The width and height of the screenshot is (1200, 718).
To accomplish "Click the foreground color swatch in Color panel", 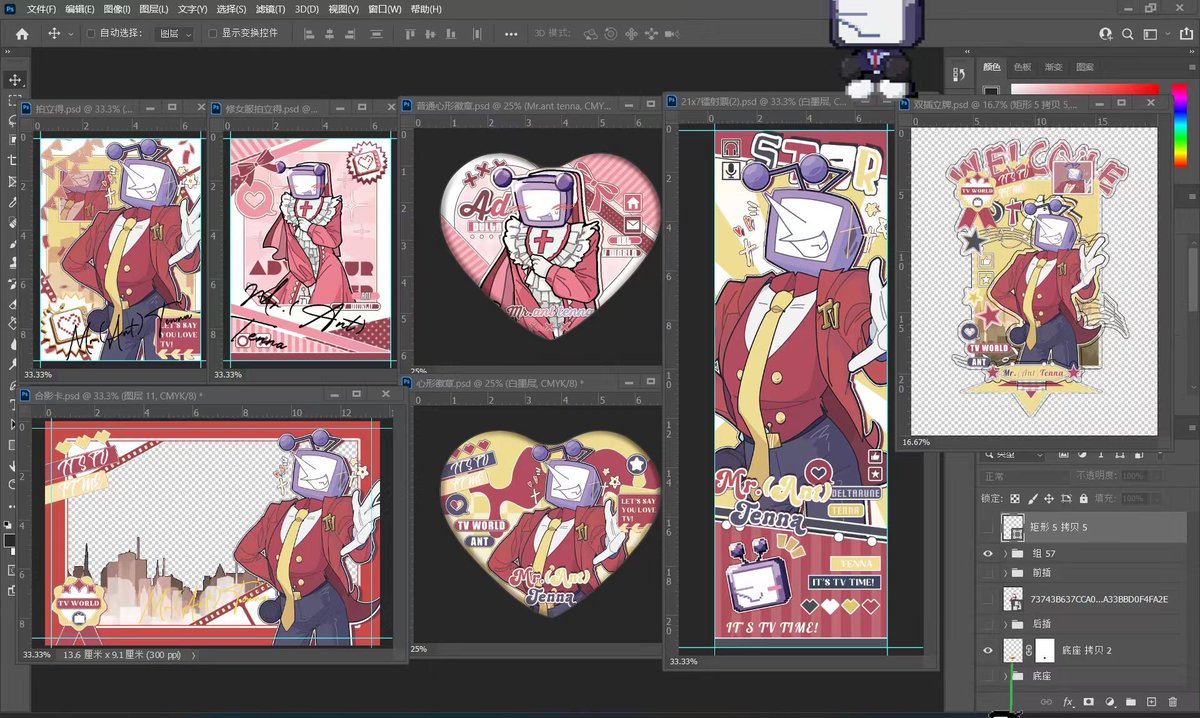I will pyautogui.click(x=991, y=91).
